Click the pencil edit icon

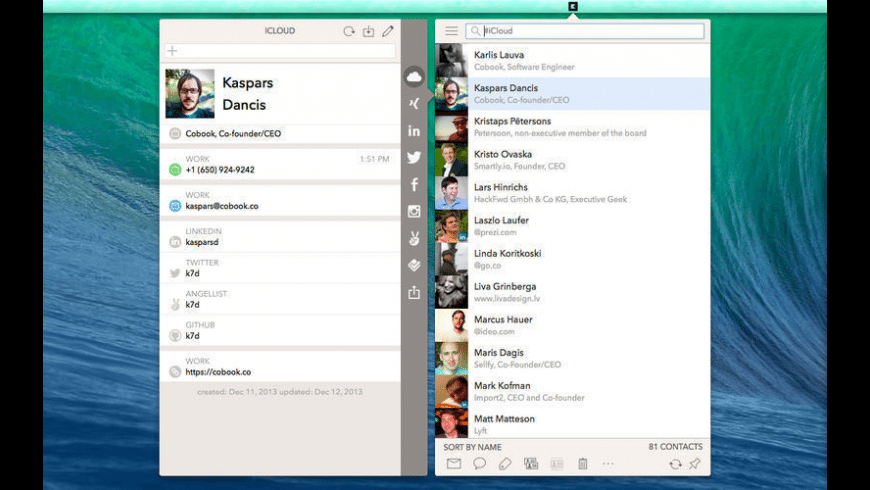tap(387, 31)
